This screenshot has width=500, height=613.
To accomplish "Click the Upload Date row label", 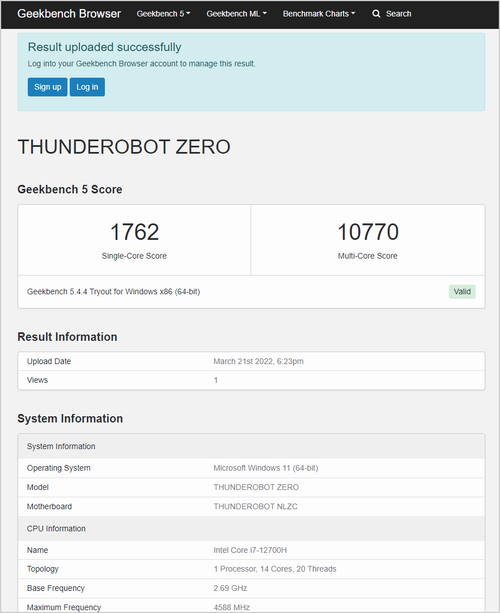I will (49, 361).
